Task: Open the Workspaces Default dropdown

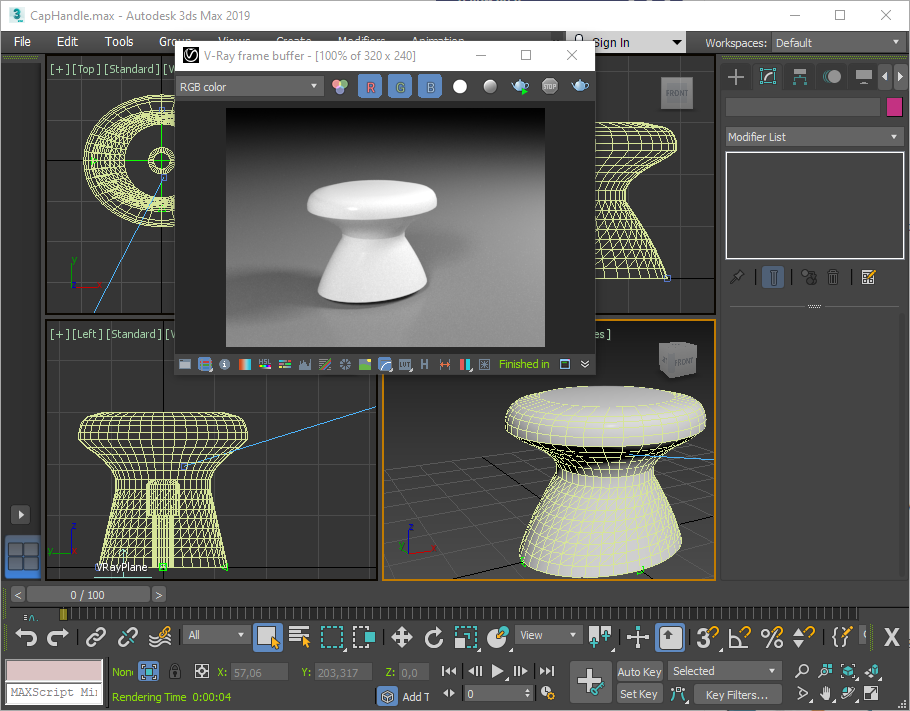Action: click(x=838, y=43)
